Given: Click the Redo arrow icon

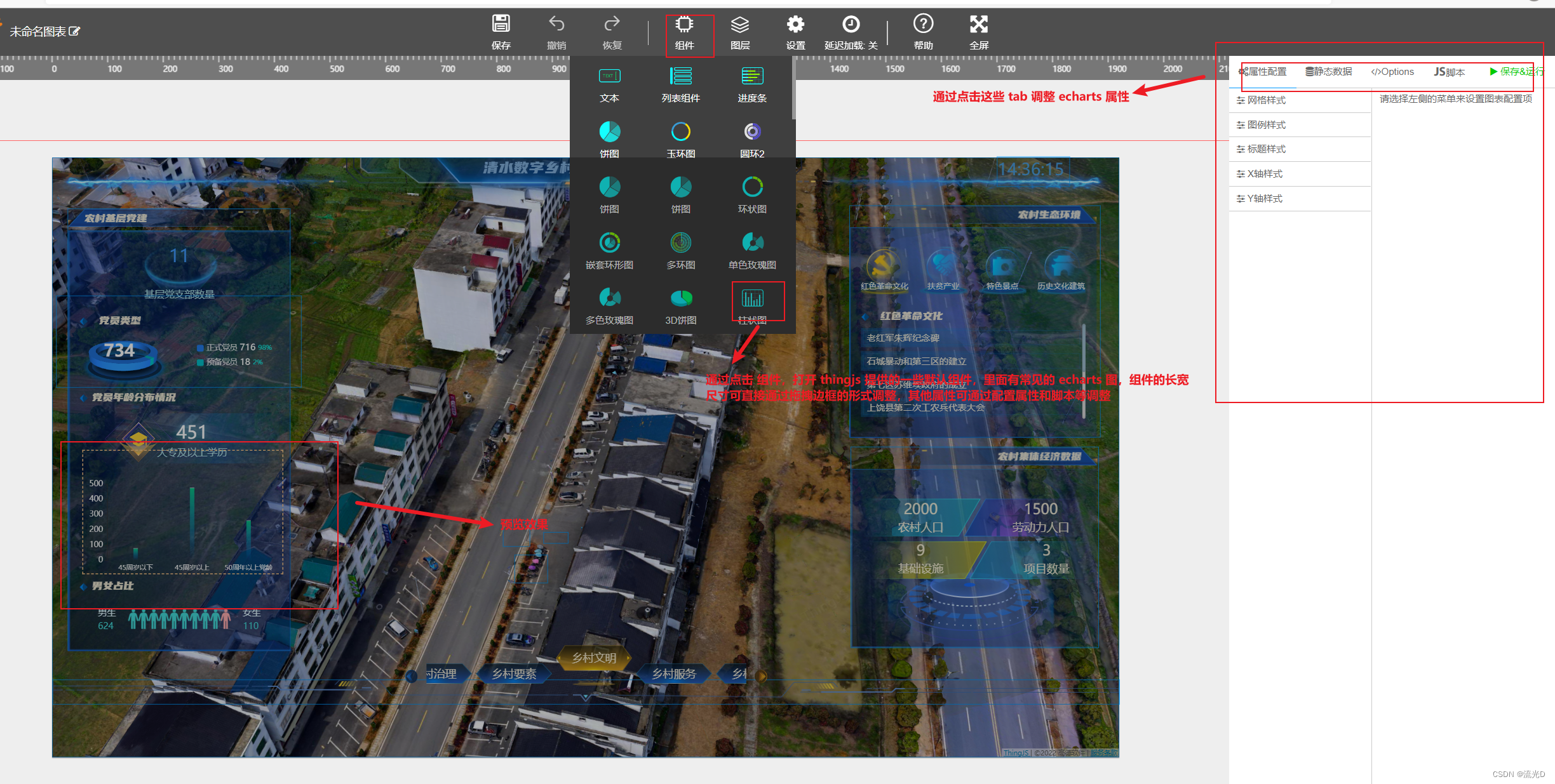Looking at the screenshot, I should pyautogui.click(x=612, y=25).
